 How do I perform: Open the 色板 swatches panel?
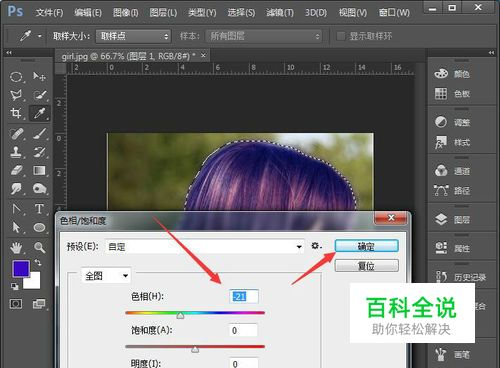[452, 94]
